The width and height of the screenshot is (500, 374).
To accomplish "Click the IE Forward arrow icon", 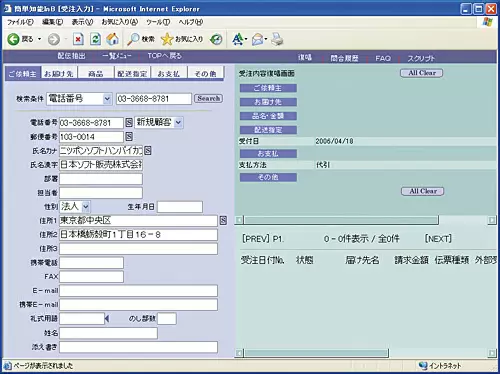I will click(x=53, y=40).
